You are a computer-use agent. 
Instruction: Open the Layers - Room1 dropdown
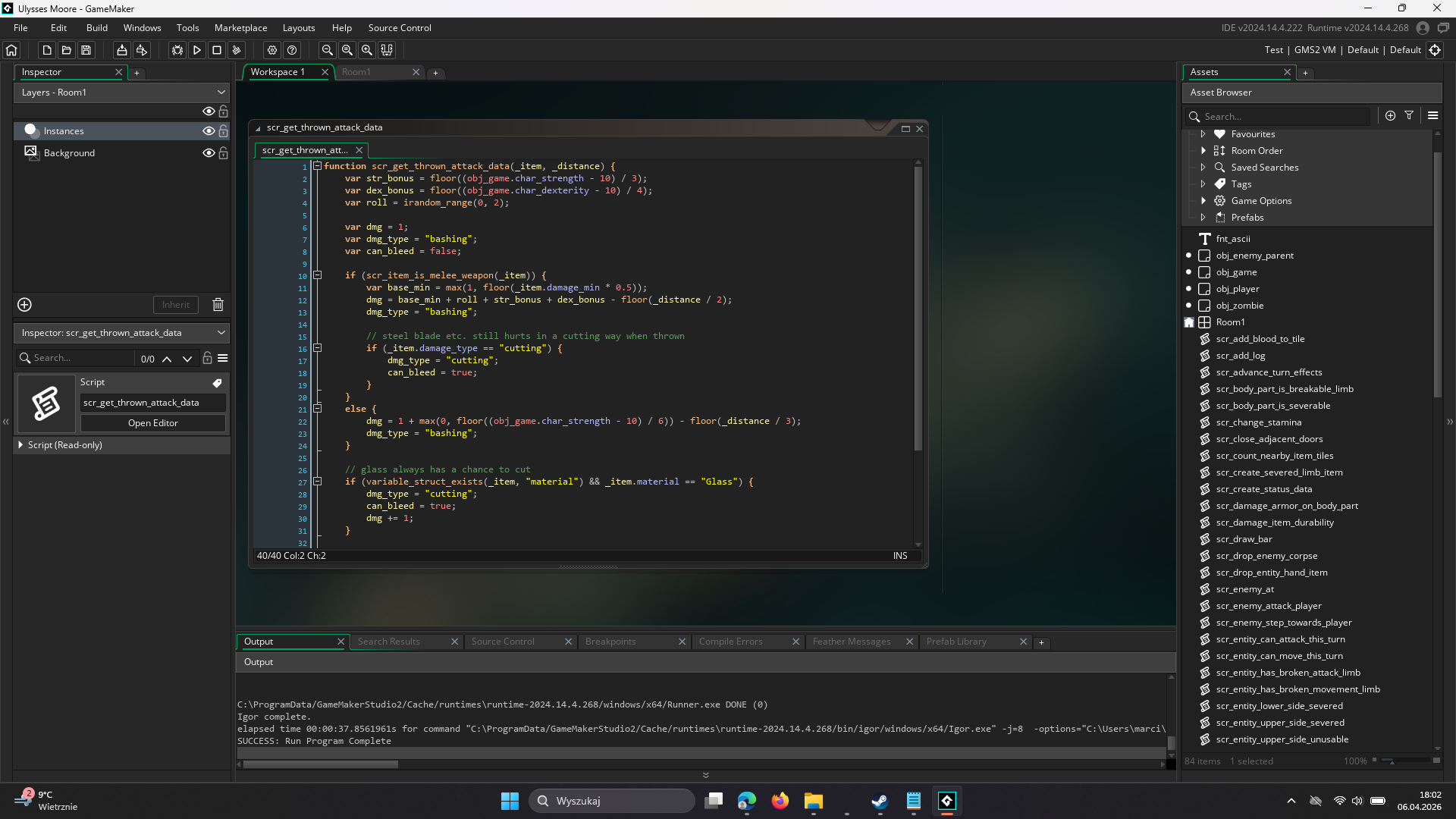point(121,93)
